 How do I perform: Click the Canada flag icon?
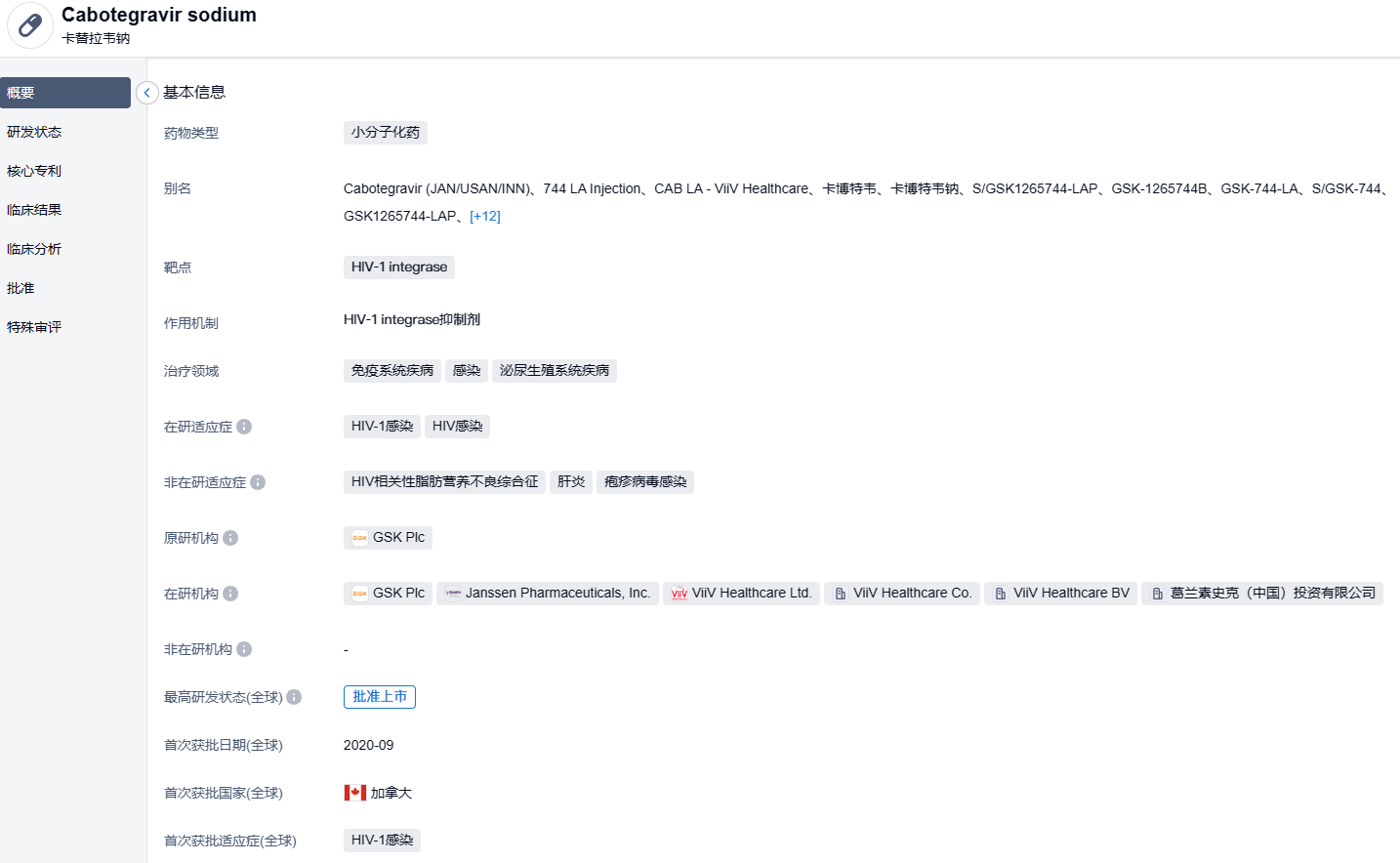pyautogui.click(x=355, y=793)
